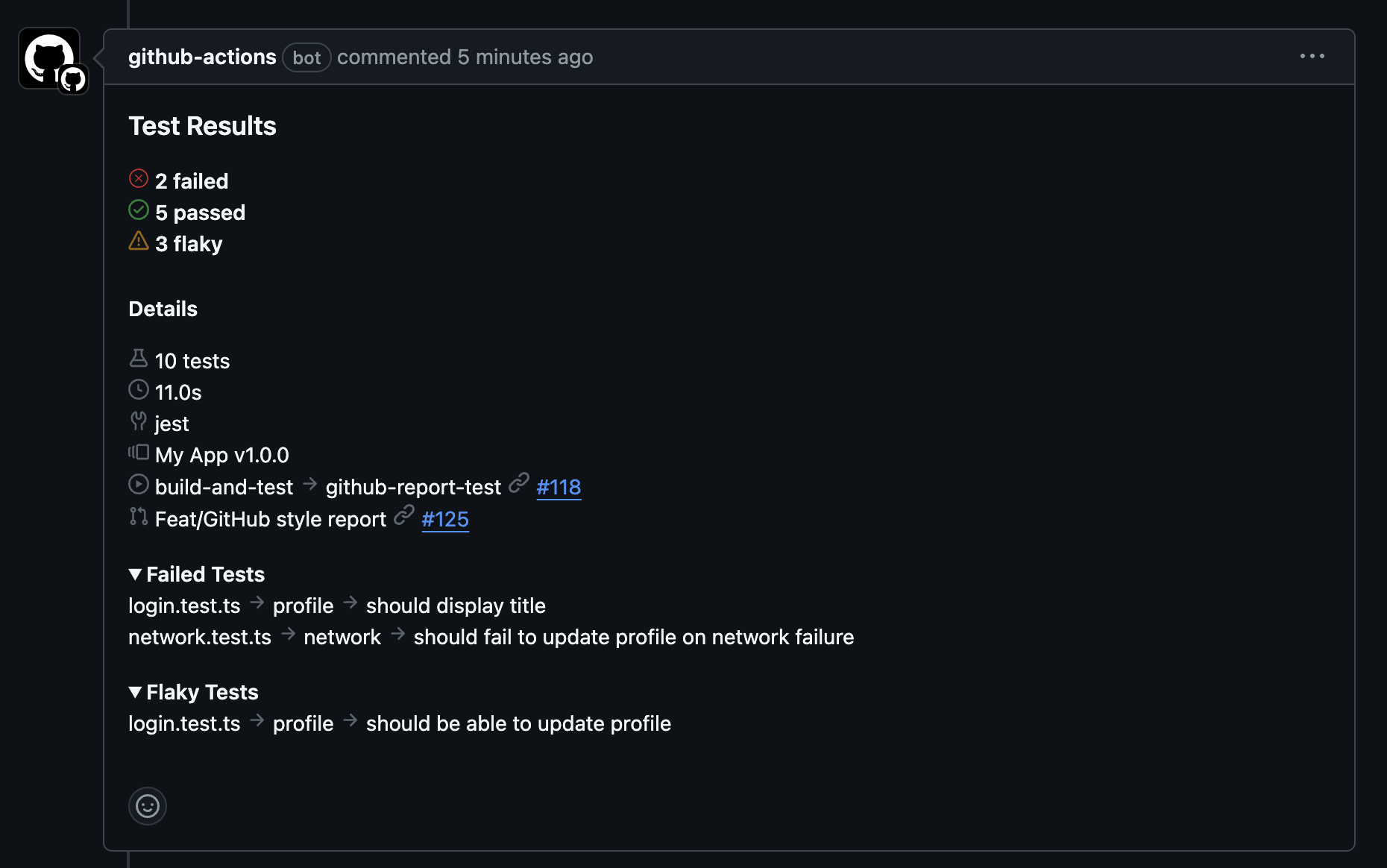This screenshot has height=868, width=1387.
Task: Collapse the Flaky Tests section
Action: tap(193, 692)
